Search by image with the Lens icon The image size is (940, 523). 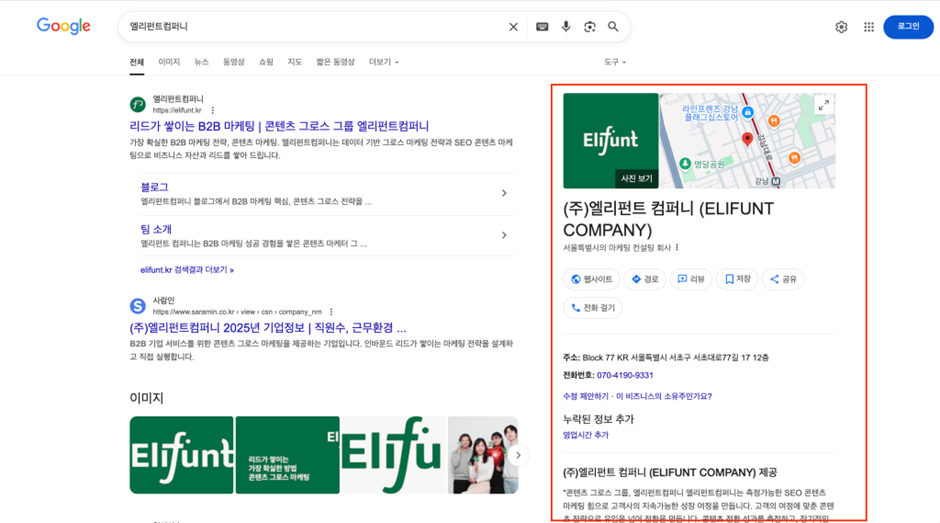click(x=590, y=27)
